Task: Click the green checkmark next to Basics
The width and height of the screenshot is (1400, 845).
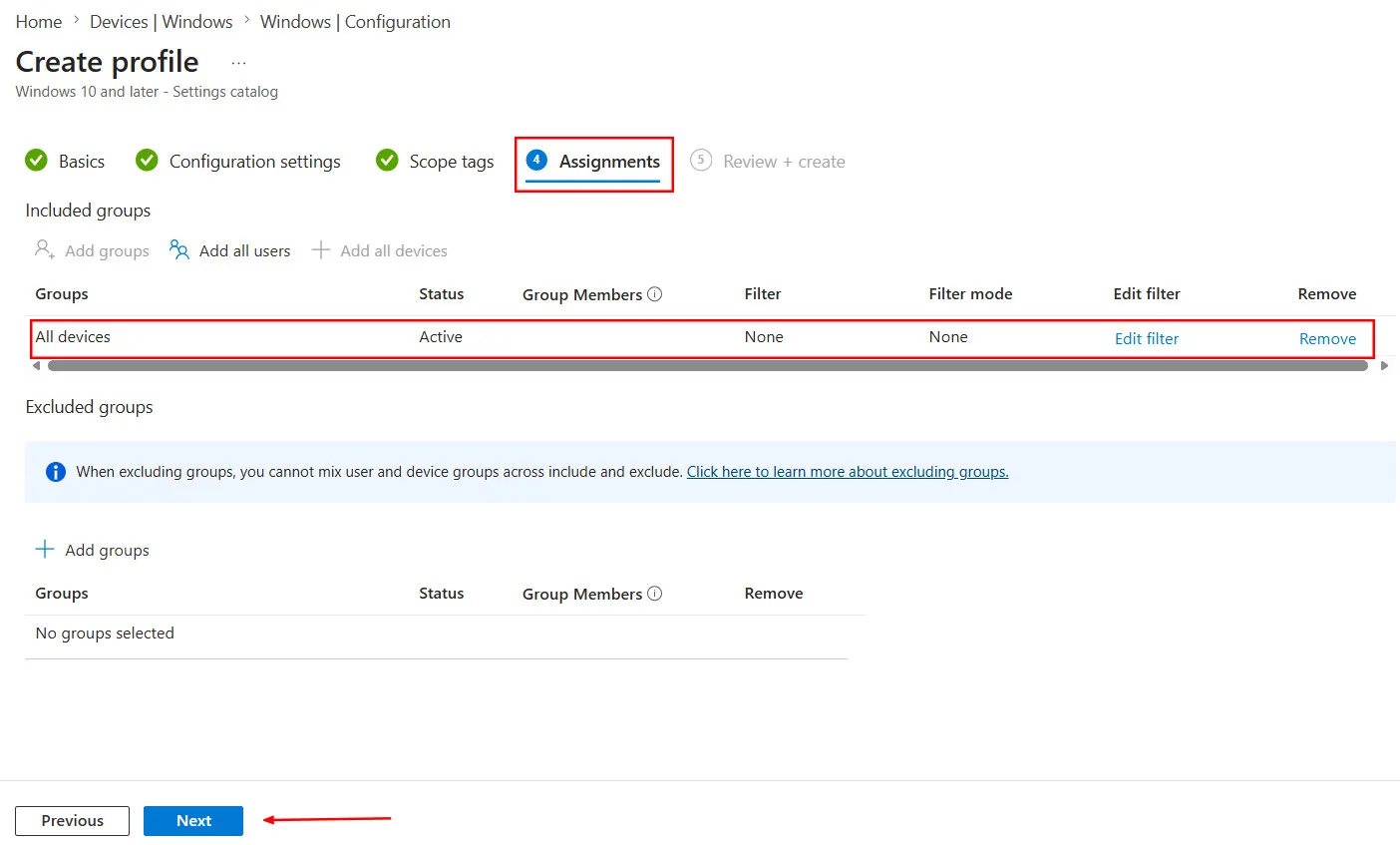Action: point(37,161)
